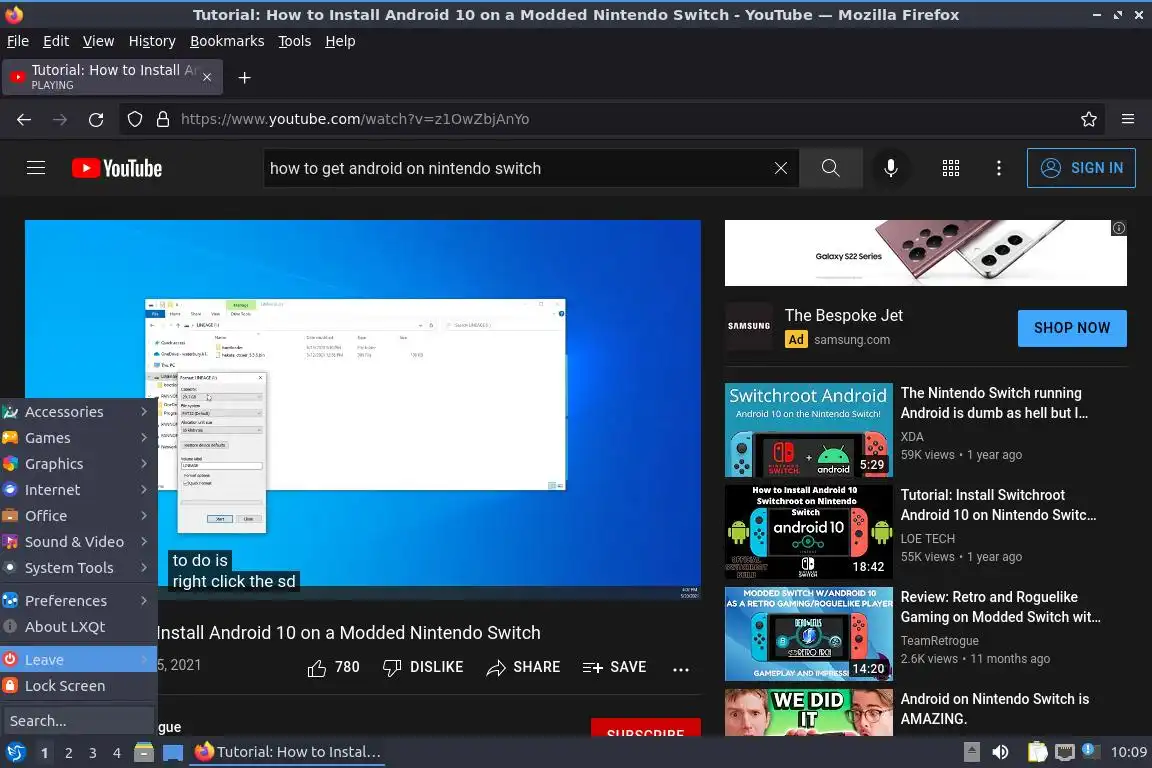
Task: Click the SIGN IN button
Action: pos(1081,168)
